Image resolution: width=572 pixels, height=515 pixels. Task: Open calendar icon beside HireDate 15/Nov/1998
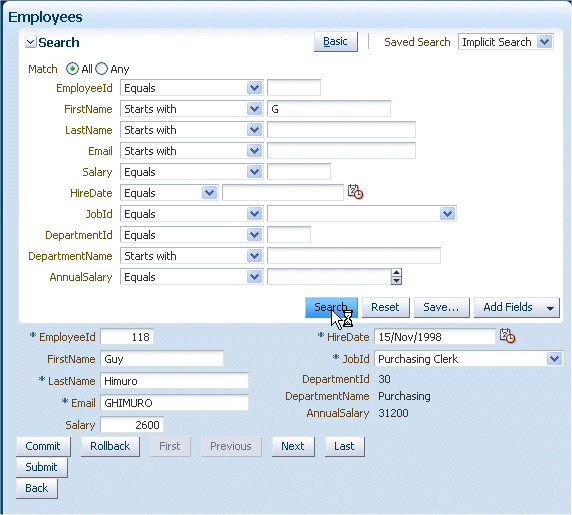coord(507,336)
